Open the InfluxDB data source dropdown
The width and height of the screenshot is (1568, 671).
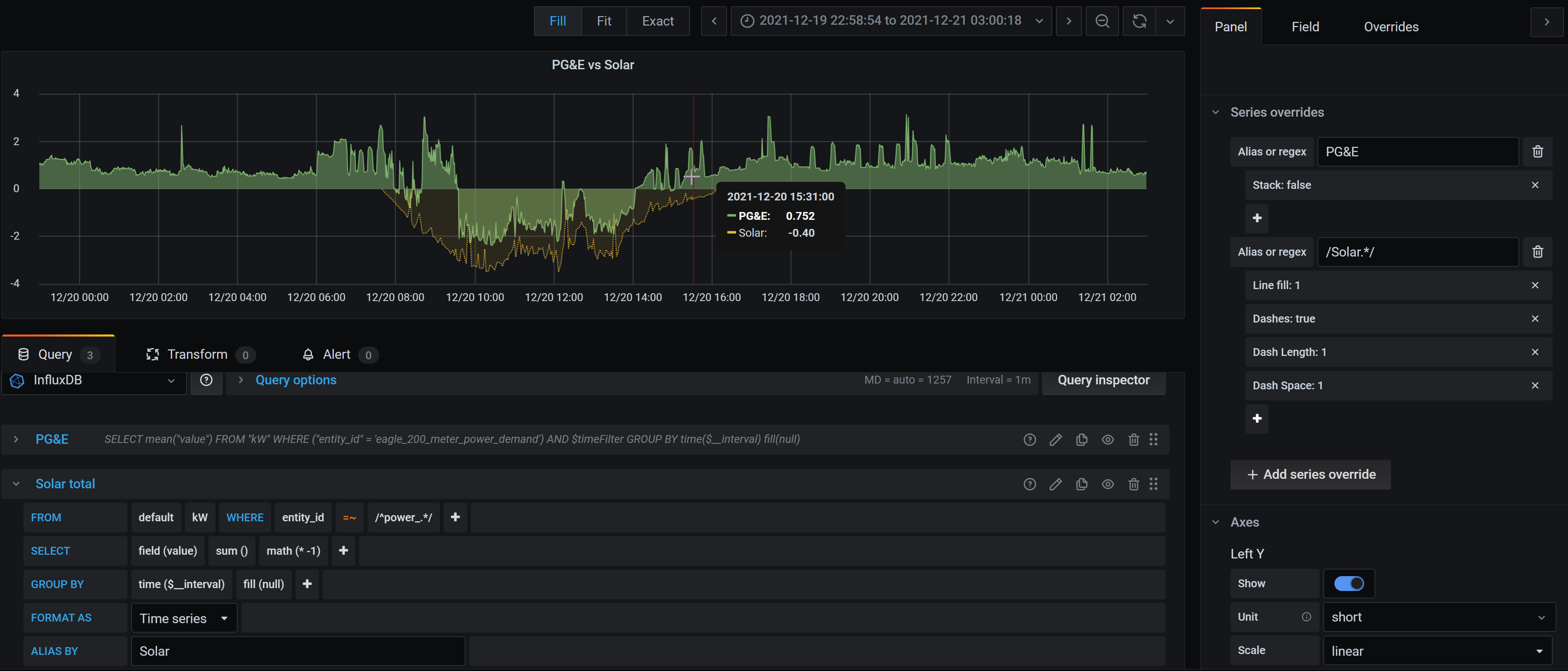click(x=94, y=380)
